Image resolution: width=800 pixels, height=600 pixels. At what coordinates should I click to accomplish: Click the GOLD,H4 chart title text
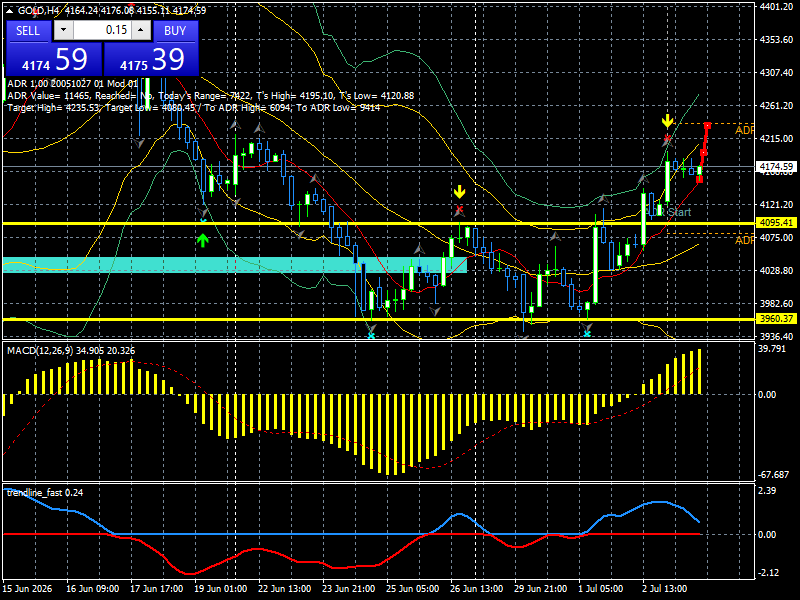(39, 11)
